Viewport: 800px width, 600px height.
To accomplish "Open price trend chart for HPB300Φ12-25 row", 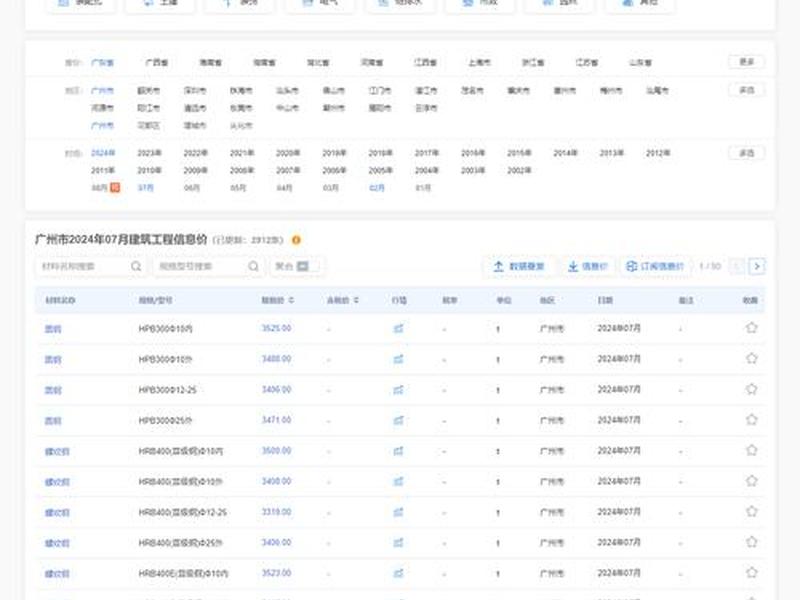I will pyautogui.click(x=398, y=390).
